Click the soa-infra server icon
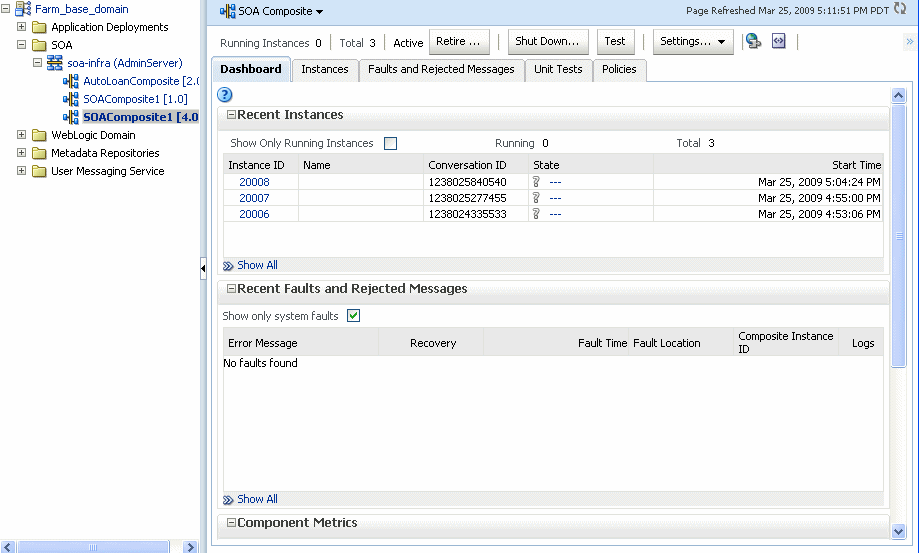 click(x=55, y=63)
